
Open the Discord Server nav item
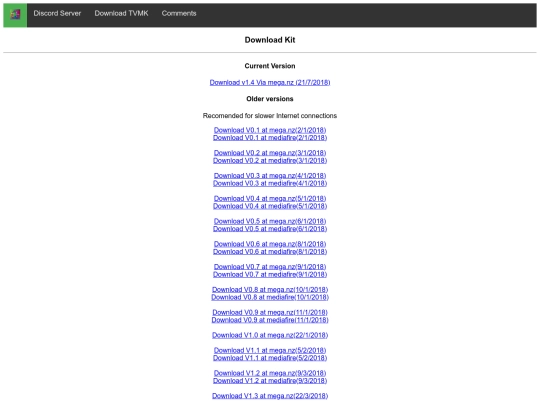pyautogui.click(x=57, y=13)
